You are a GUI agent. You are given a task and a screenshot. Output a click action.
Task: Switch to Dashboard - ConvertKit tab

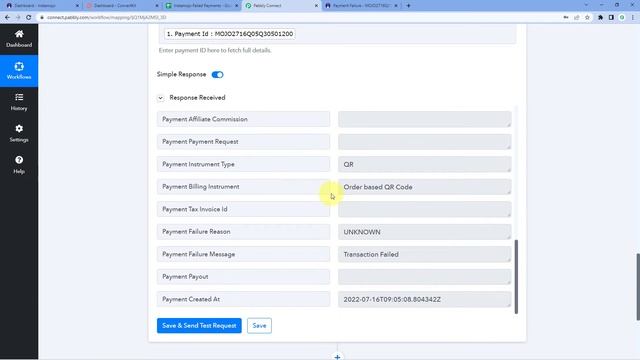pyautogui.click(x=121, y=6)
